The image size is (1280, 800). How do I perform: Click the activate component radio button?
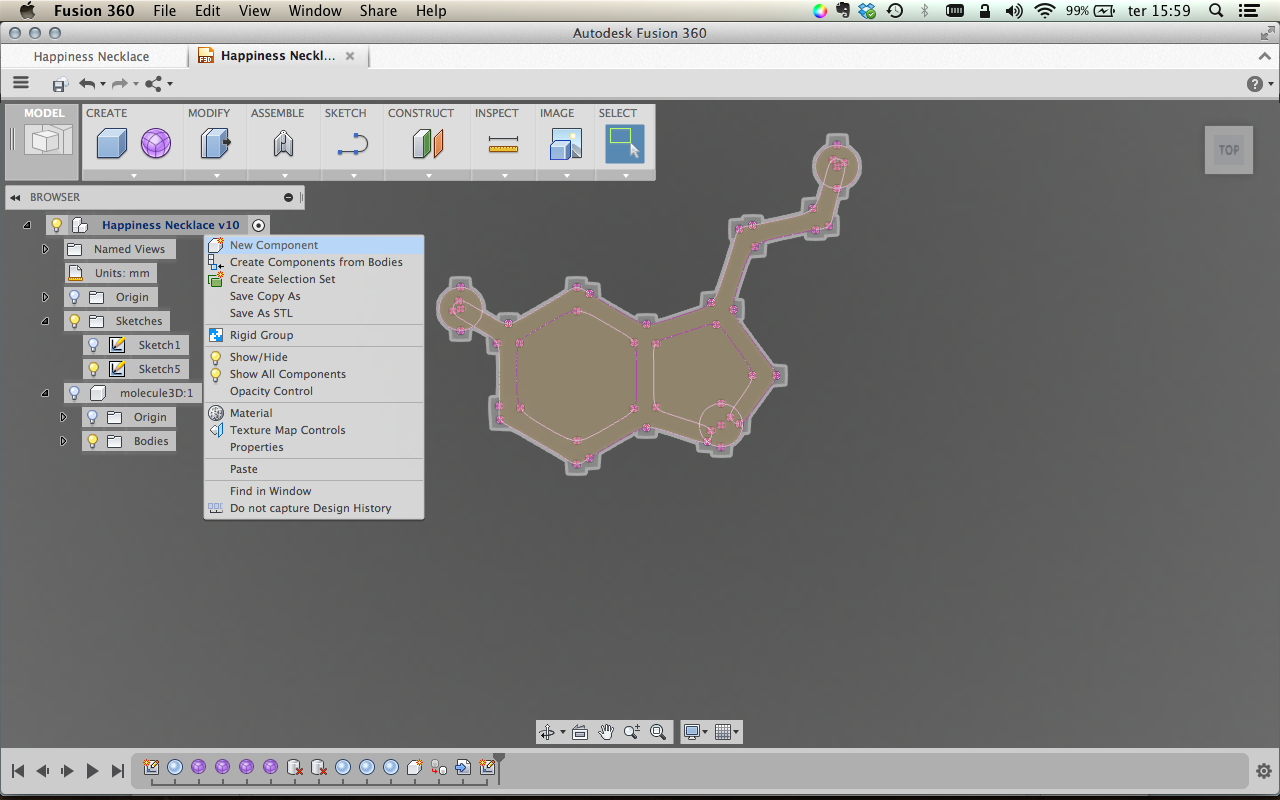(x=258, y=225)
